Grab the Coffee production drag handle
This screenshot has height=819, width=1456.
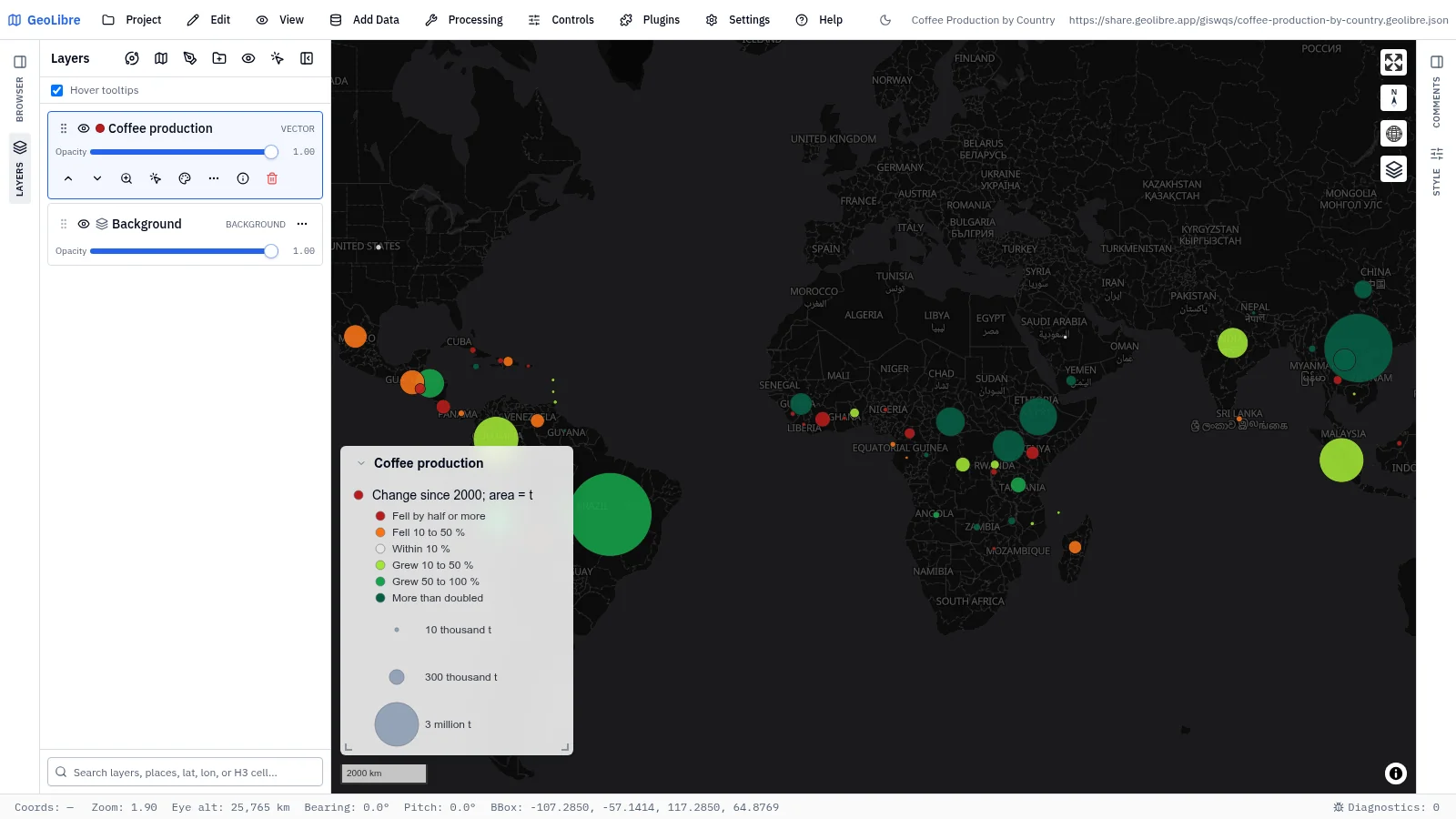pos(64,128)
